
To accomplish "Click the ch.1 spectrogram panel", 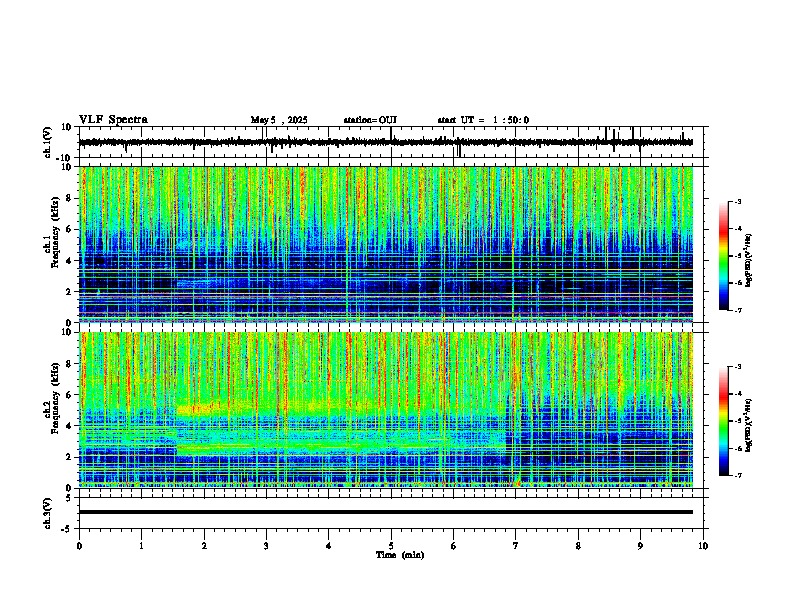I will 386,244.
